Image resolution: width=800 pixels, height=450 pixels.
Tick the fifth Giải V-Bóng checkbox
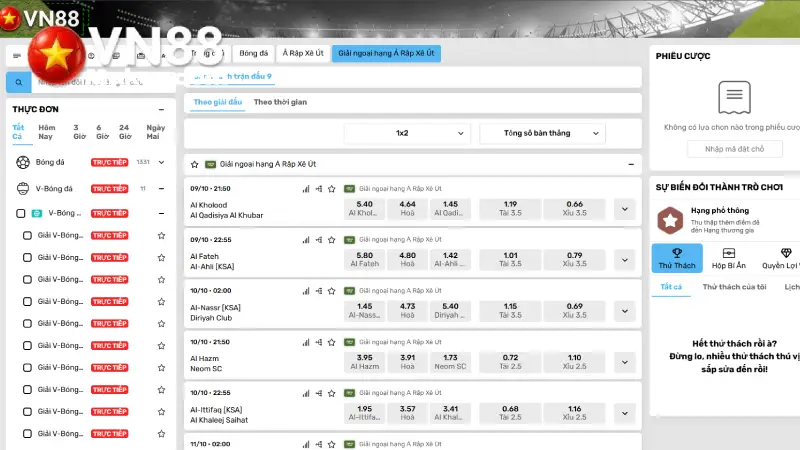pyautogui.click(x=28, y=323)
